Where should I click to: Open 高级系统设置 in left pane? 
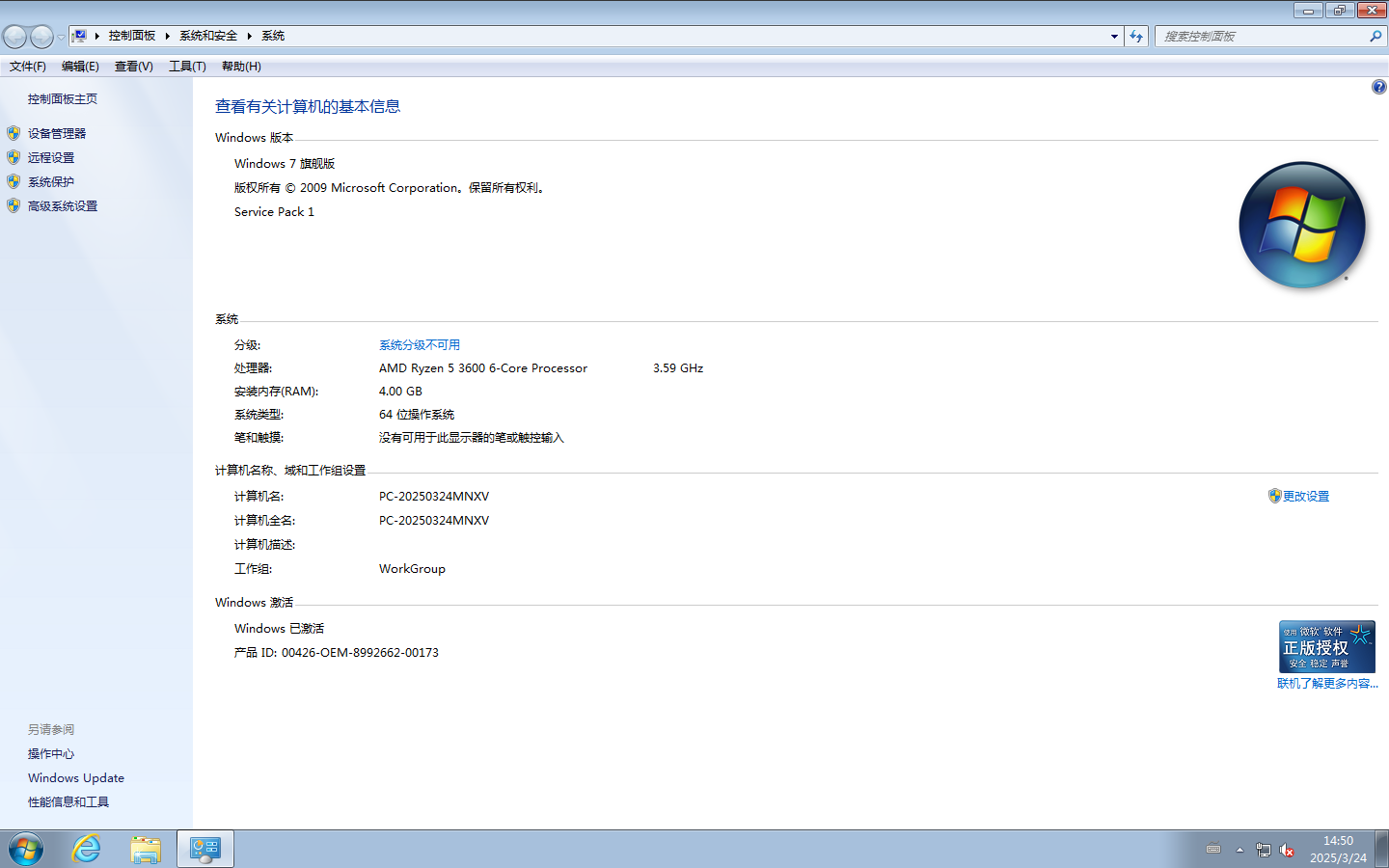pyautogui.click(x=62, y=205)
